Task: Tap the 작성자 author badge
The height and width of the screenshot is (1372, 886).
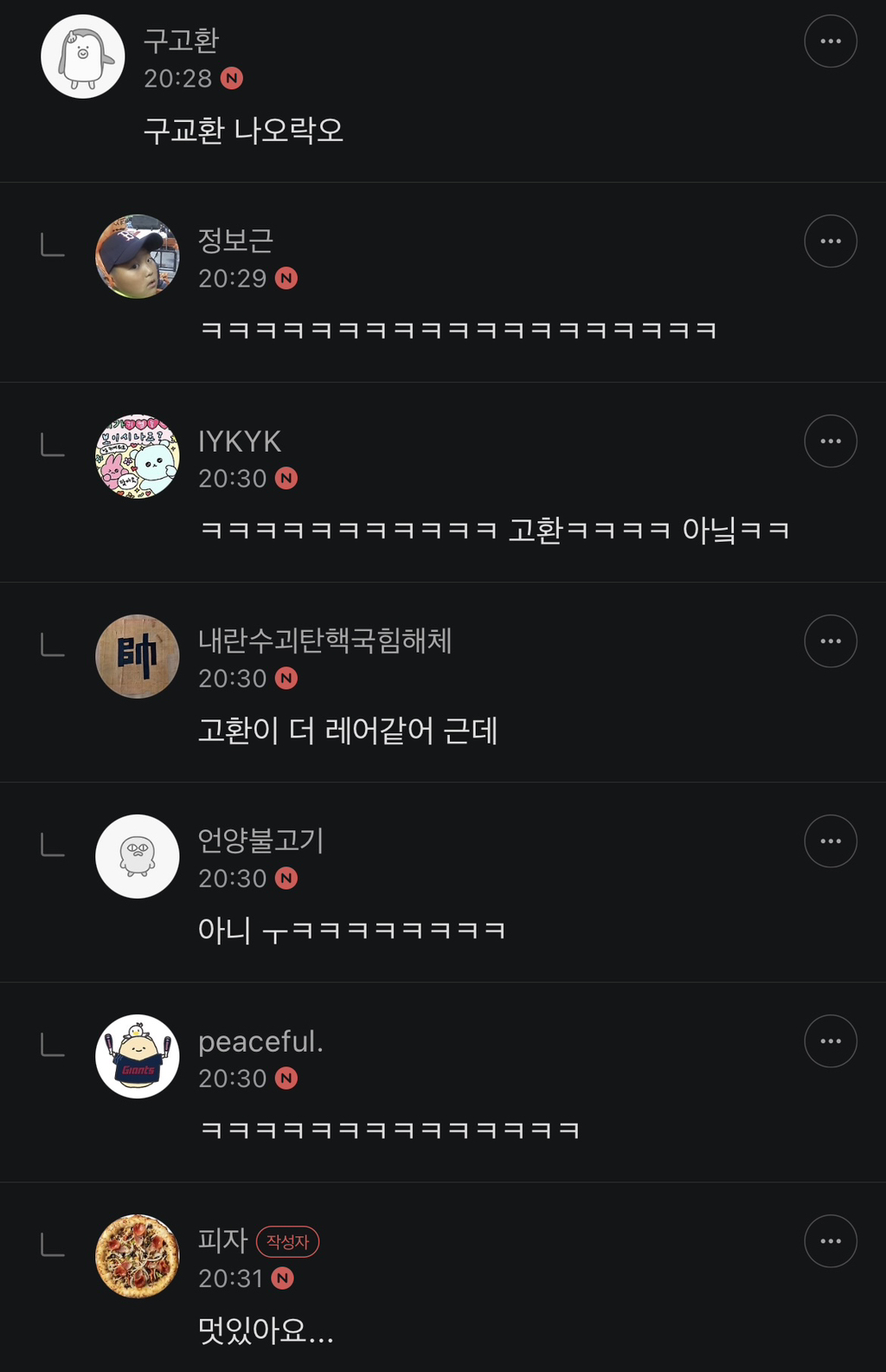Action: pyautogui.click(x=287, y=1241)
